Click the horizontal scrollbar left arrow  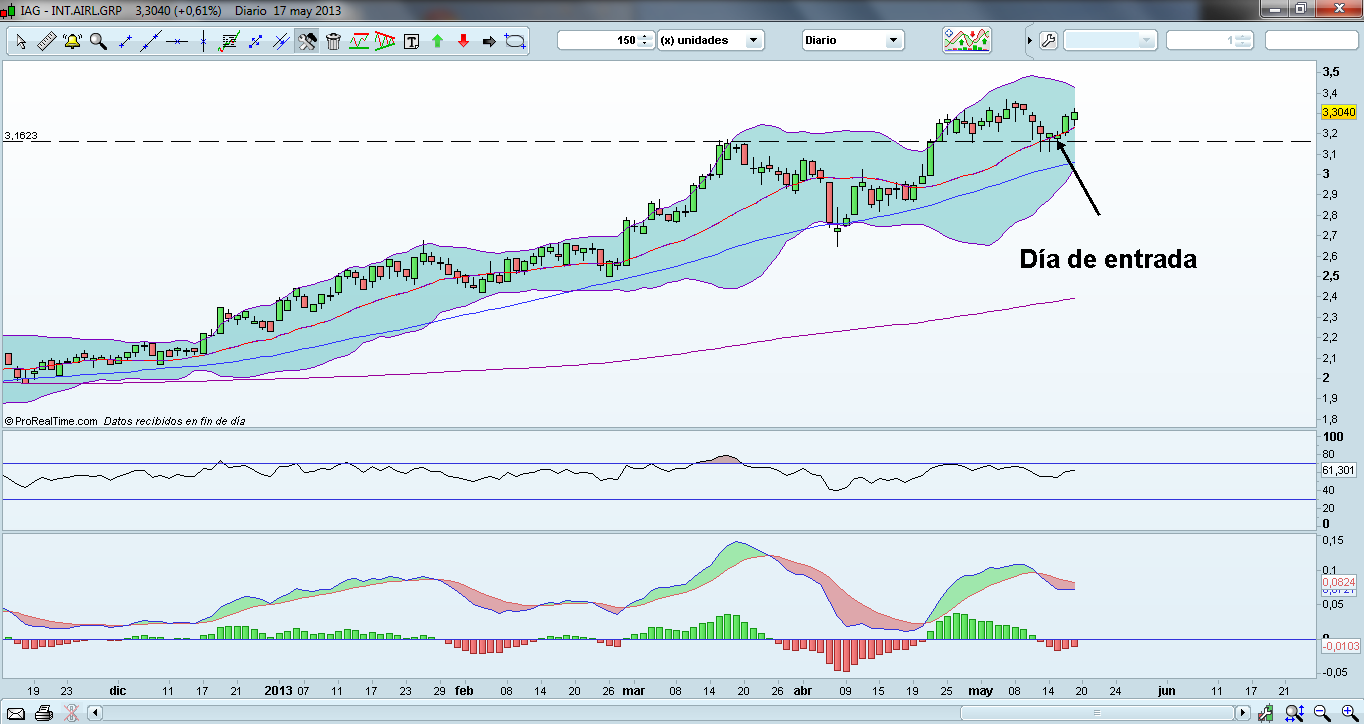tap(96, 713)
